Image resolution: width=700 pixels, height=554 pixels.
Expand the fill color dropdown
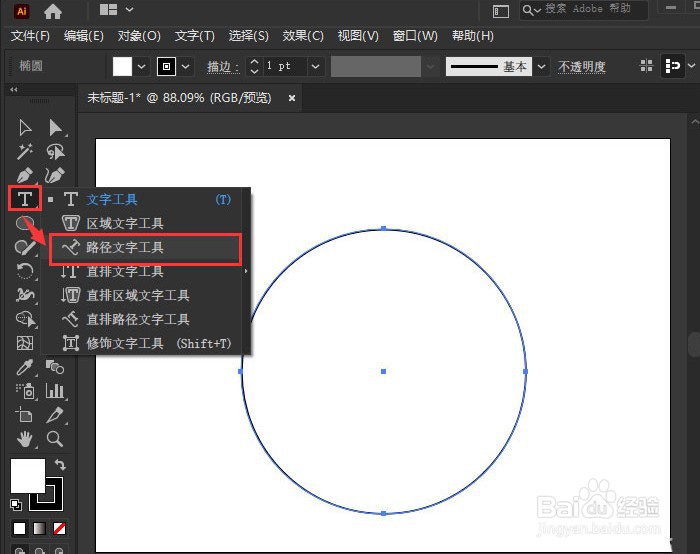(x=142, y=67)
